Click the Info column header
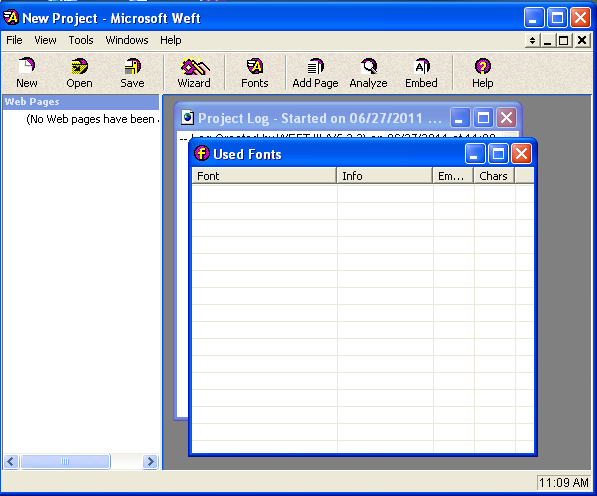This screenshot has height=496, width=597. pos(385,176)
